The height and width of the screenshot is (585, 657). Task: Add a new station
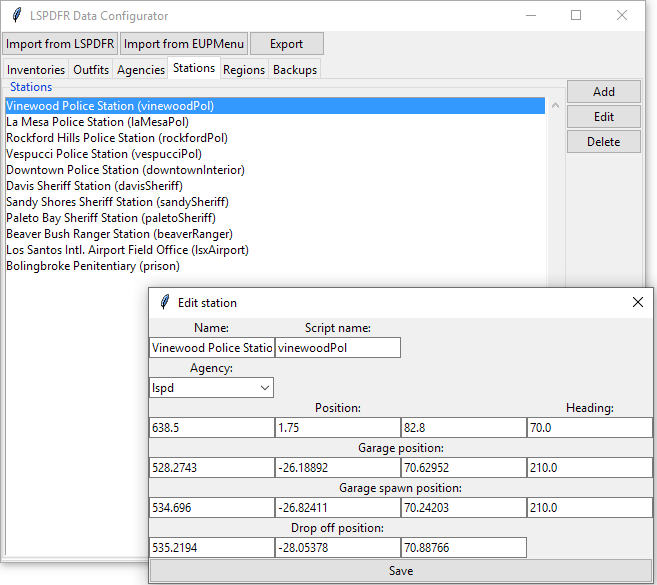(x=603, y=92)
